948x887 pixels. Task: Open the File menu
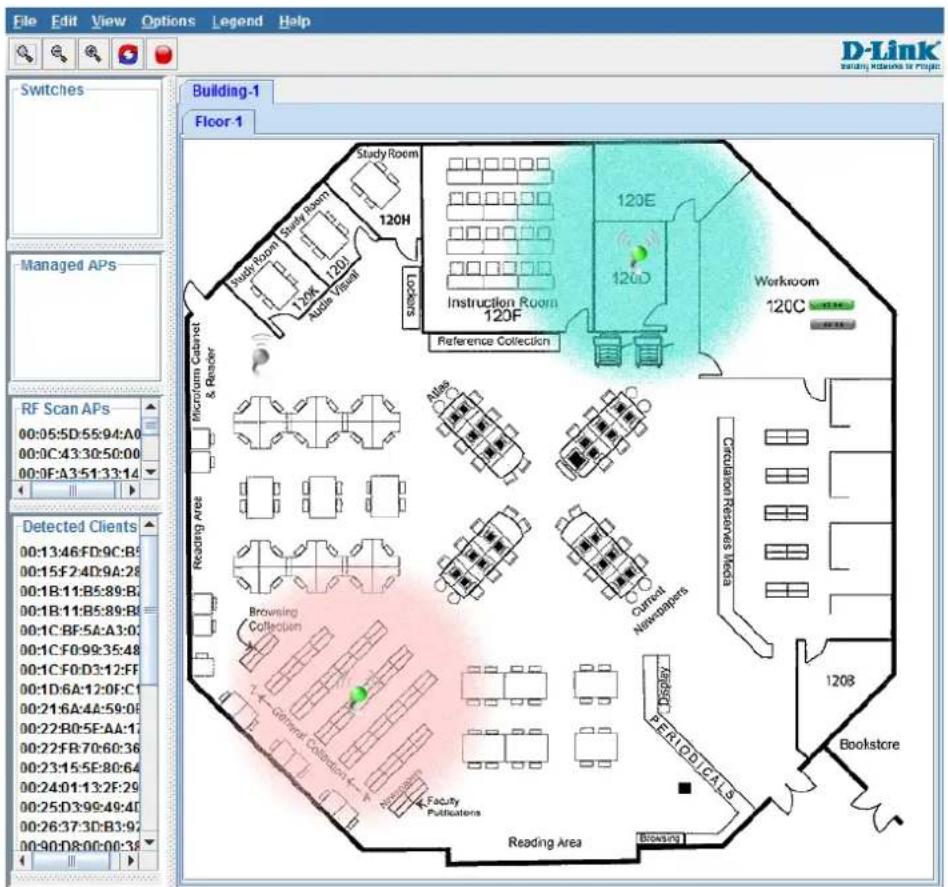click(25, 21)
